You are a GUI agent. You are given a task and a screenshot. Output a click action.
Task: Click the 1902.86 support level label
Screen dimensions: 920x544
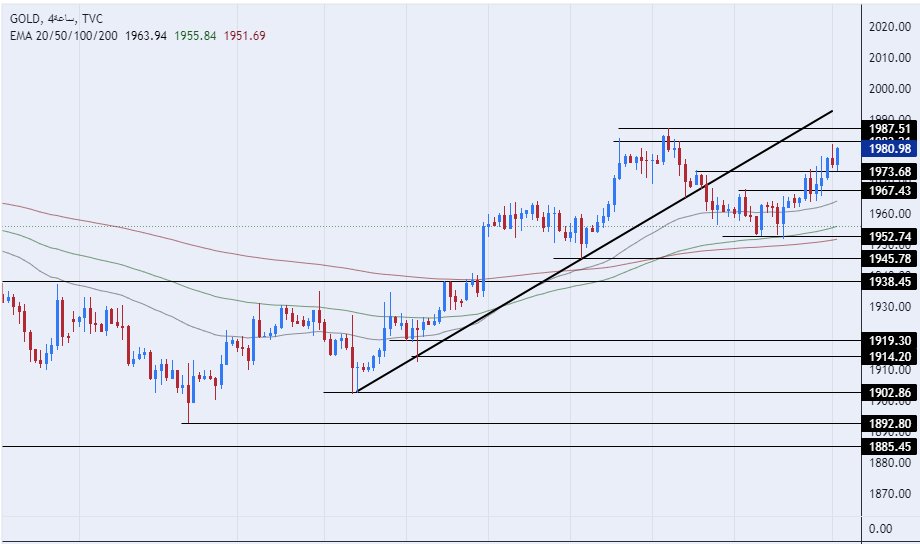(888, 392)
